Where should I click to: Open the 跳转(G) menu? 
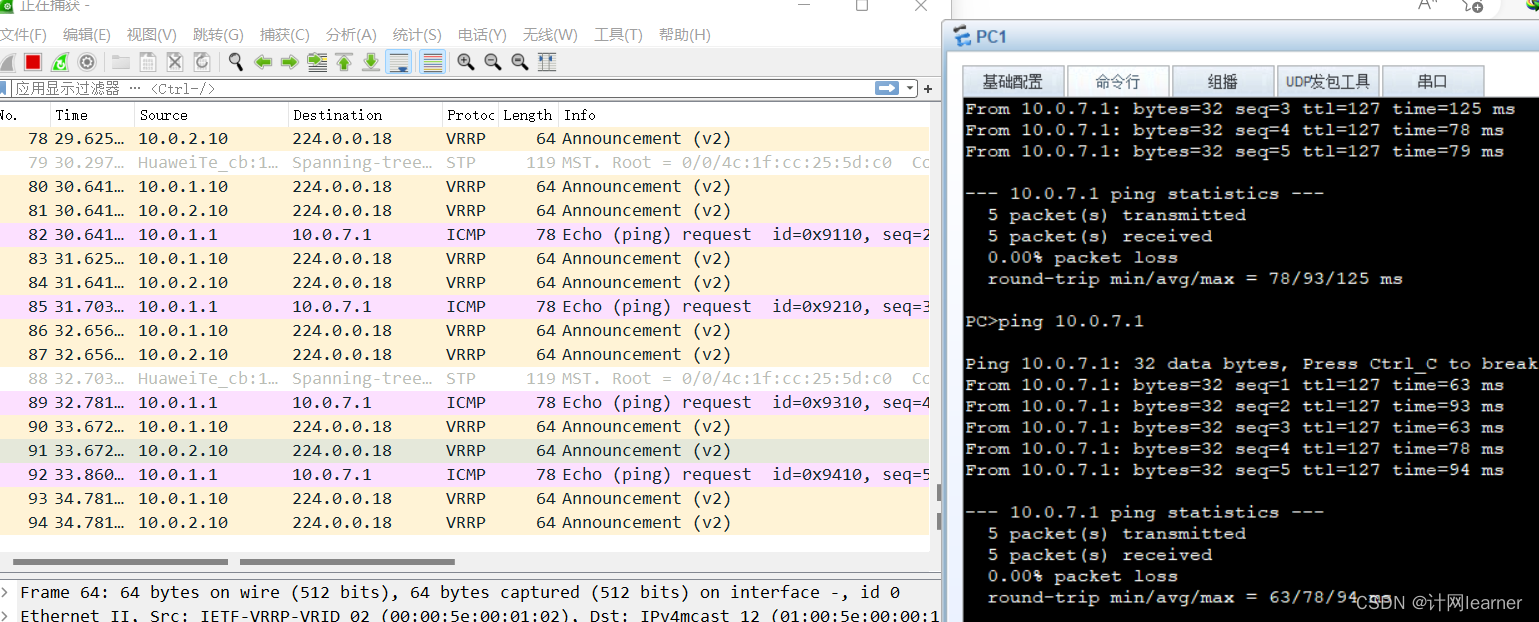(218, 35)
